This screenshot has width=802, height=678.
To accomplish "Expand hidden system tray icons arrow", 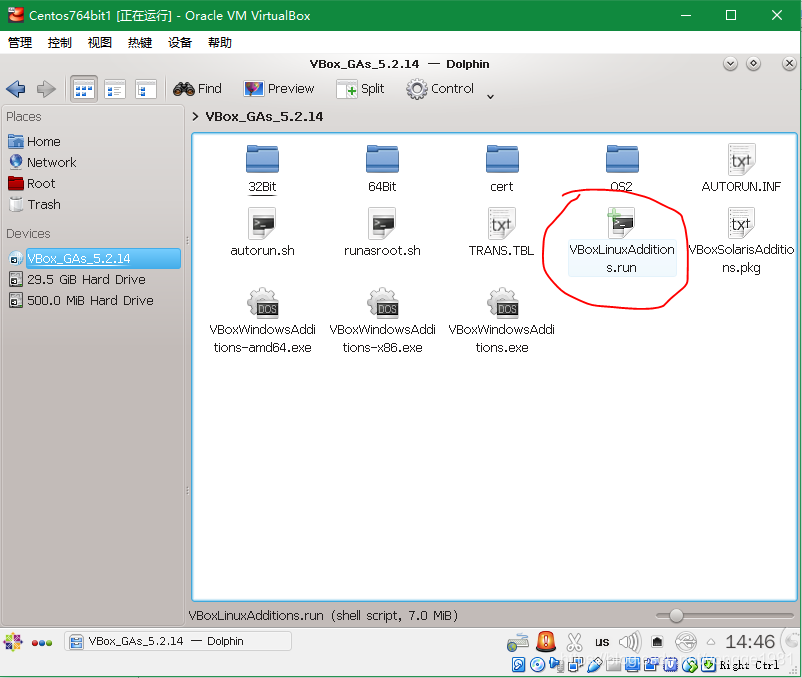I will 711,642.
